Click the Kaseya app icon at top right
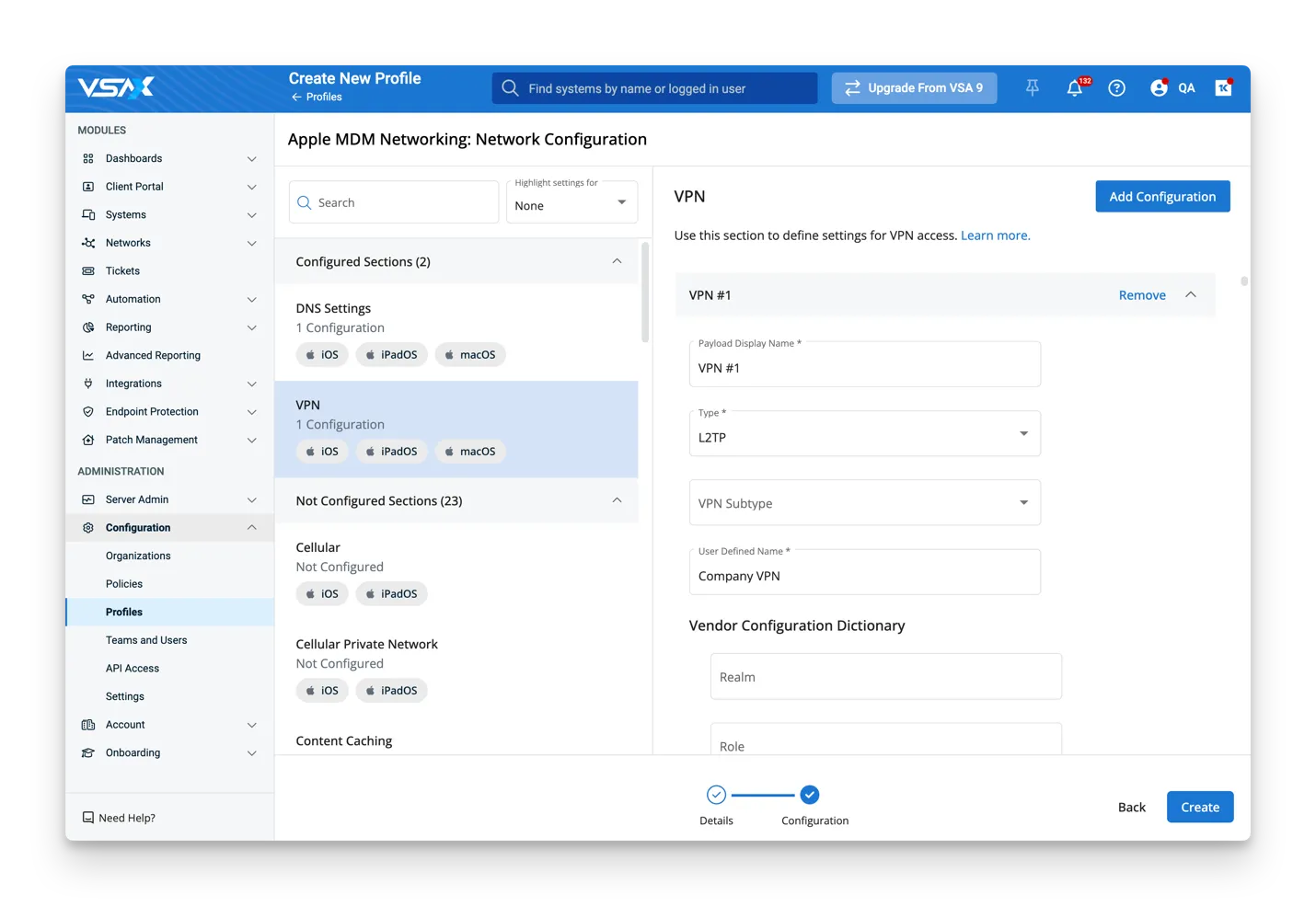This screenshot has height=906, width=1316. click(1223, 88)
